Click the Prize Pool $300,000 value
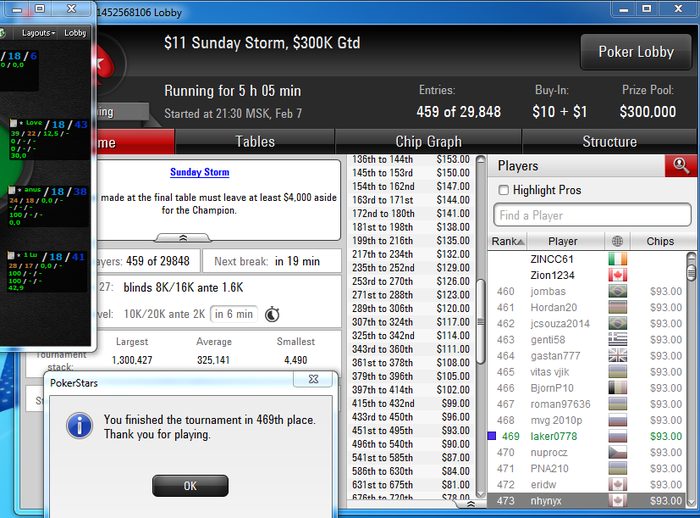The height and width of the screenshot is (518, 700). [x=647, y=112]
